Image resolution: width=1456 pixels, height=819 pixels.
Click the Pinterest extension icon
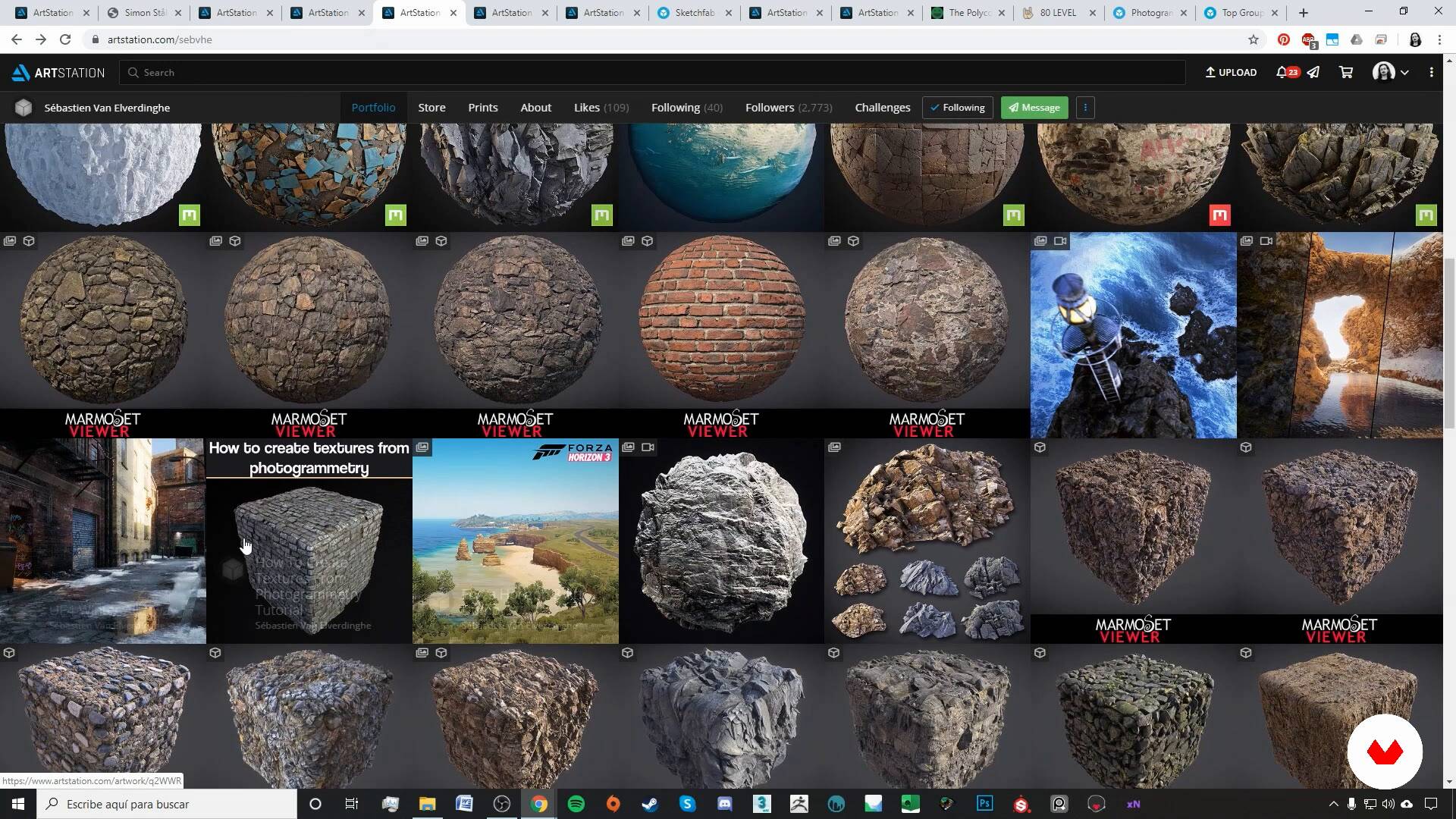click(x=1283, y=39)
